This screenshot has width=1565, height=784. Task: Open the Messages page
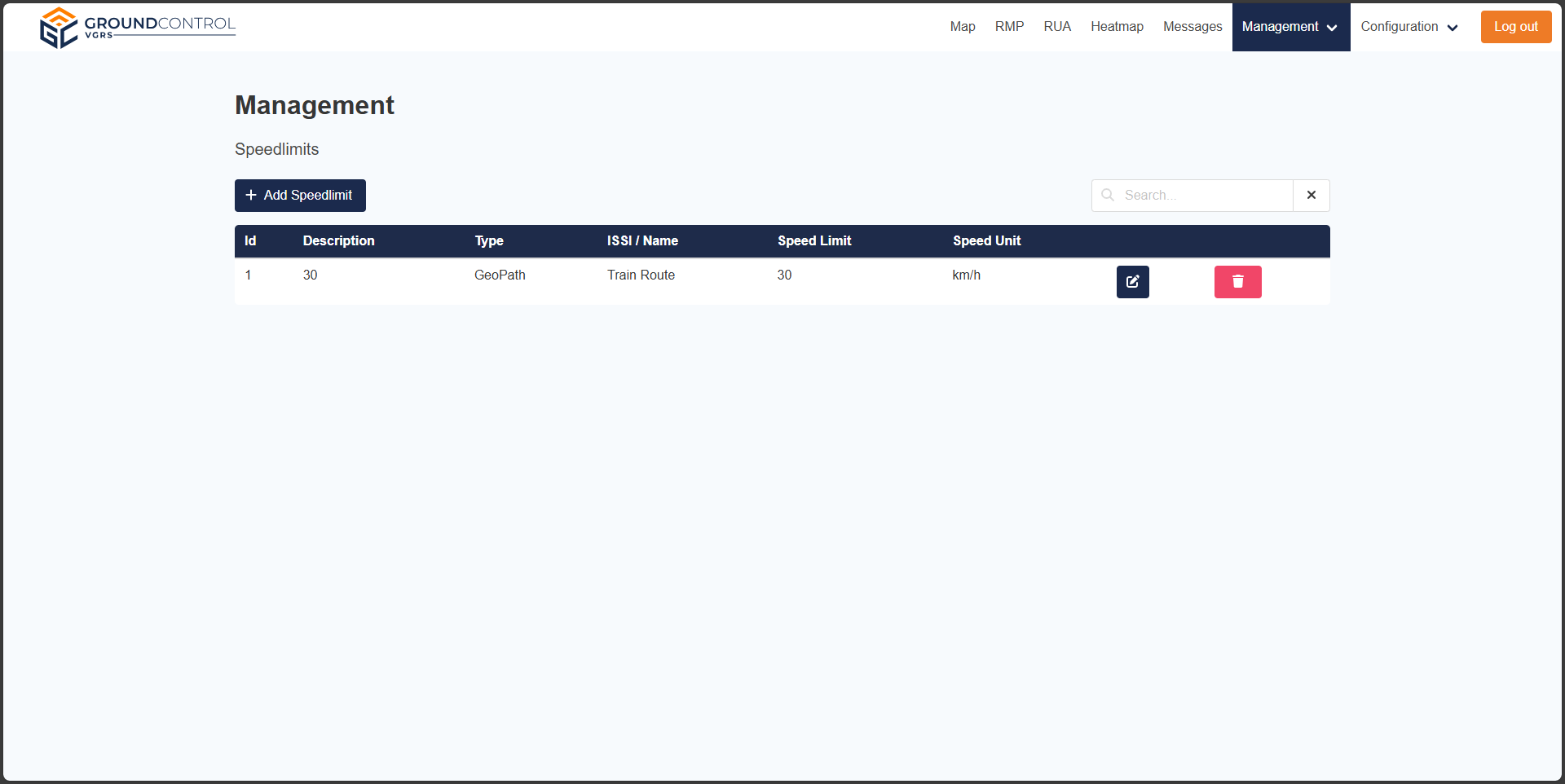pyautogui.click(x=1192, y=27)
